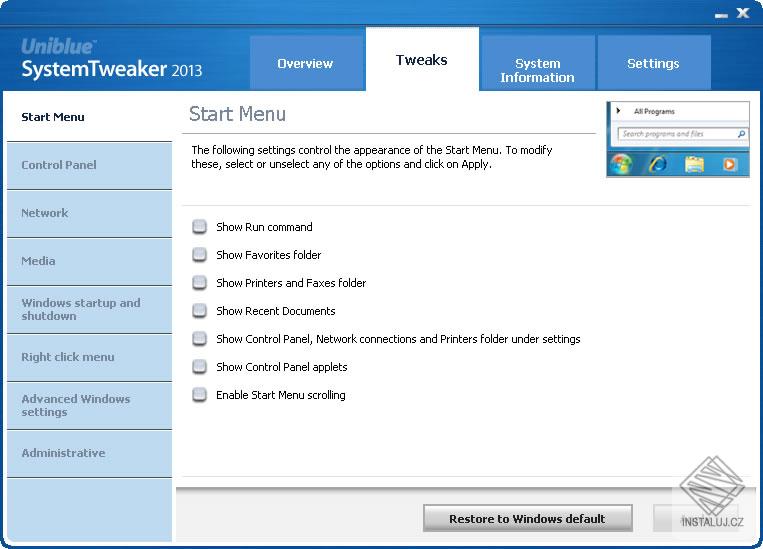Tick the Show Favorites folder checkbox

[199, 255]
